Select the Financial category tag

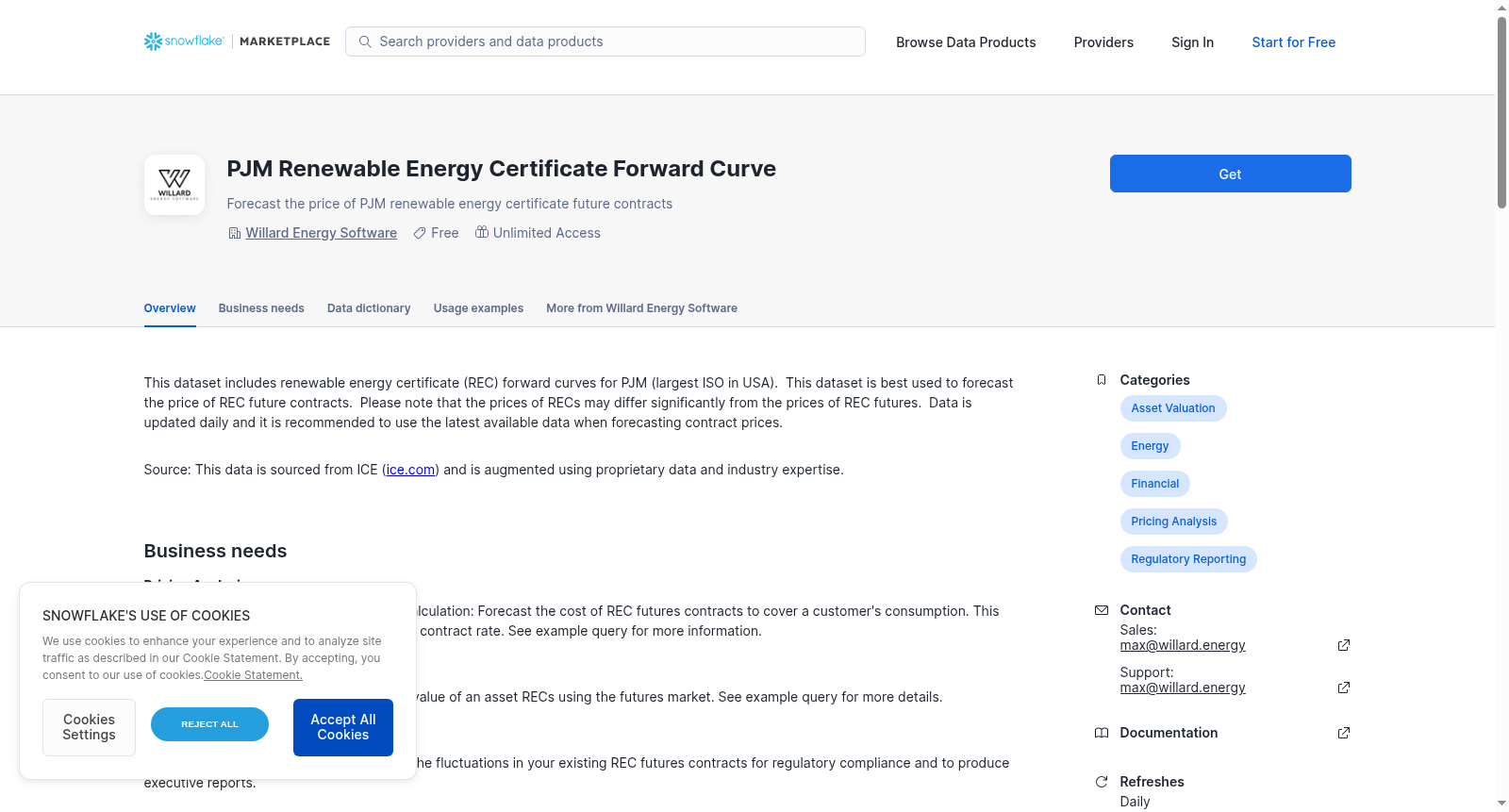pos(1155,484)
